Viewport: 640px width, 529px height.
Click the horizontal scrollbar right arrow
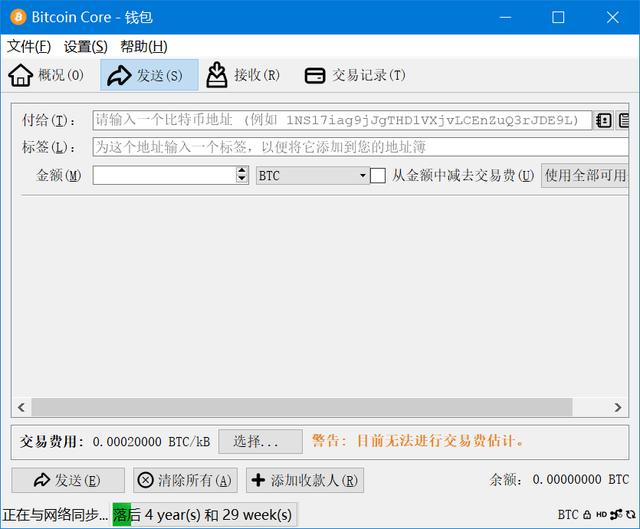(618, 407)
